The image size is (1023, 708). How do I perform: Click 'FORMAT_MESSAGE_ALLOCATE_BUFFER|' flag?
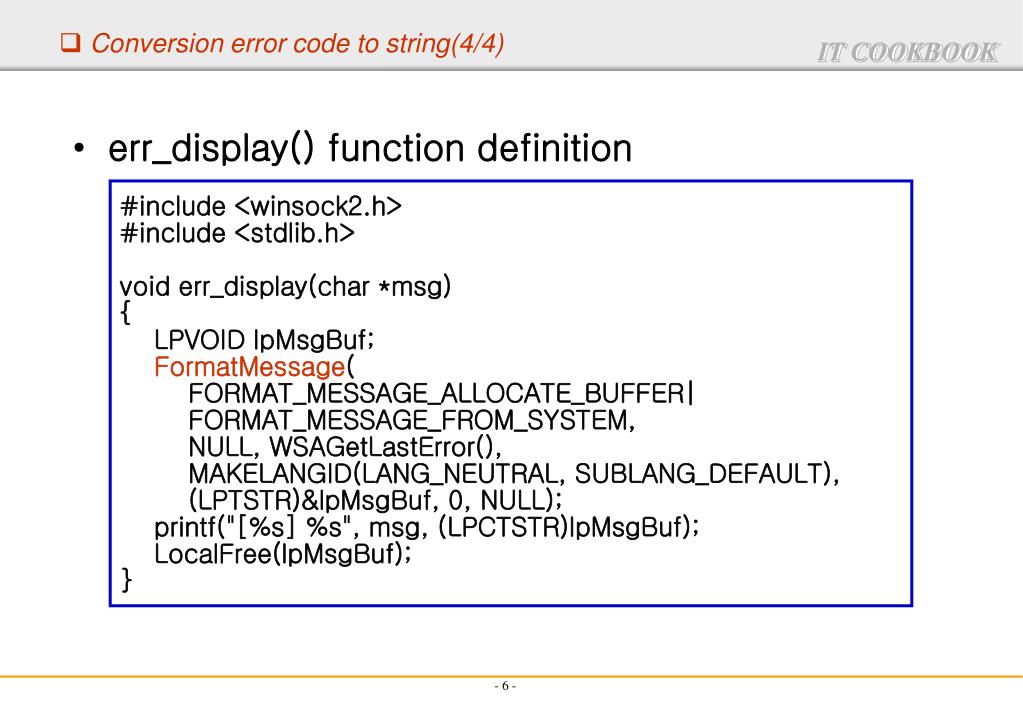[x=441, y=393]
